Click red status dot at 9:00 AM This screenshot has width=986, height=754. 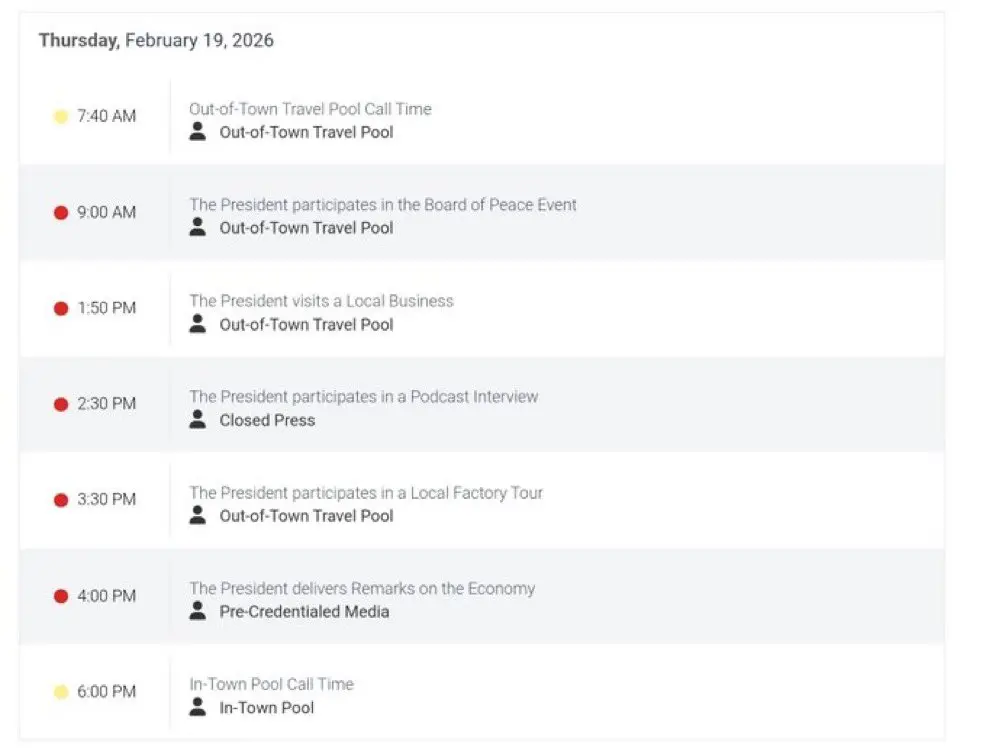tap(61, 212)
